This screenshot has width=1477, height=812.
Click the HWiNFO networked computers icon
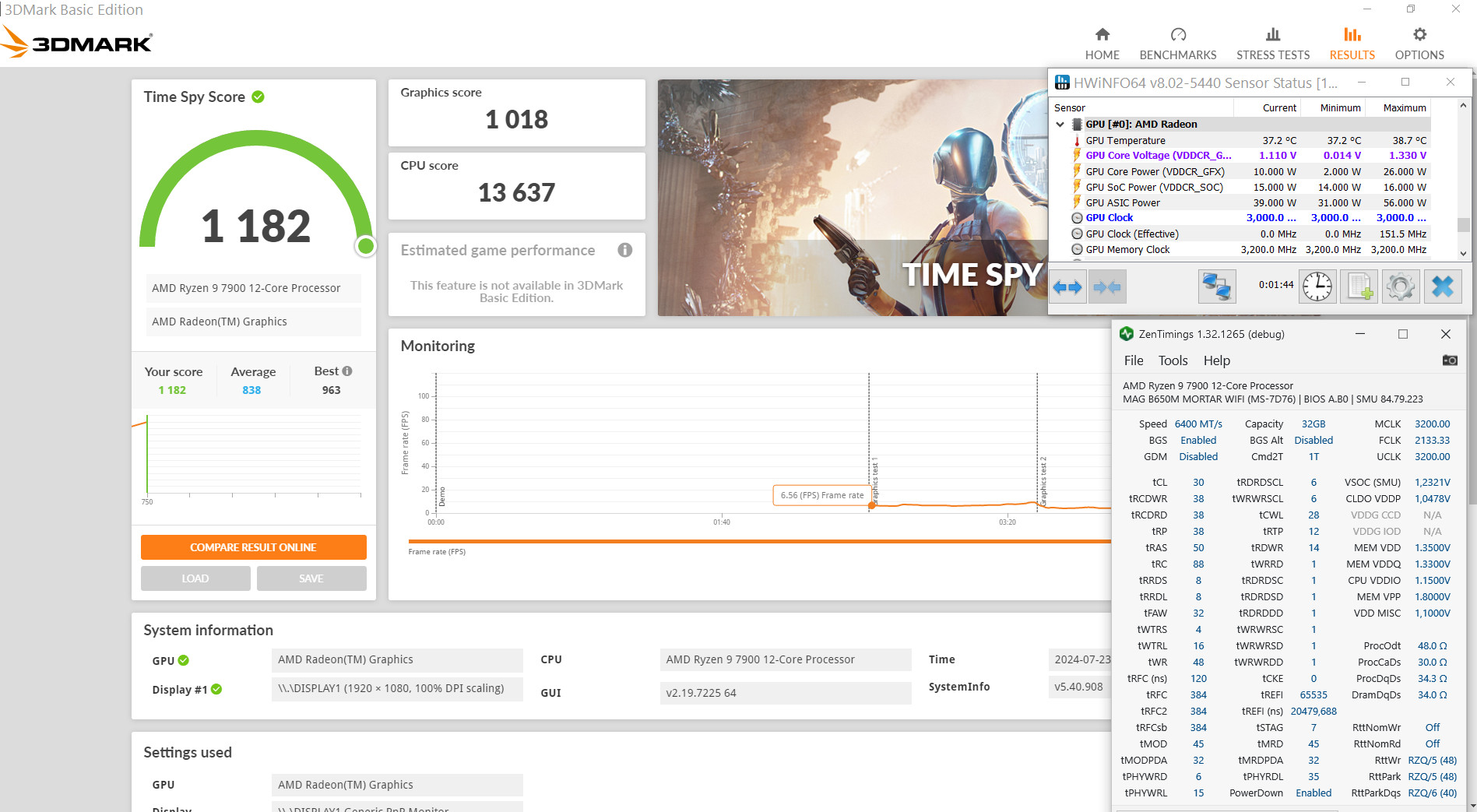click(x=1216, y=286)
